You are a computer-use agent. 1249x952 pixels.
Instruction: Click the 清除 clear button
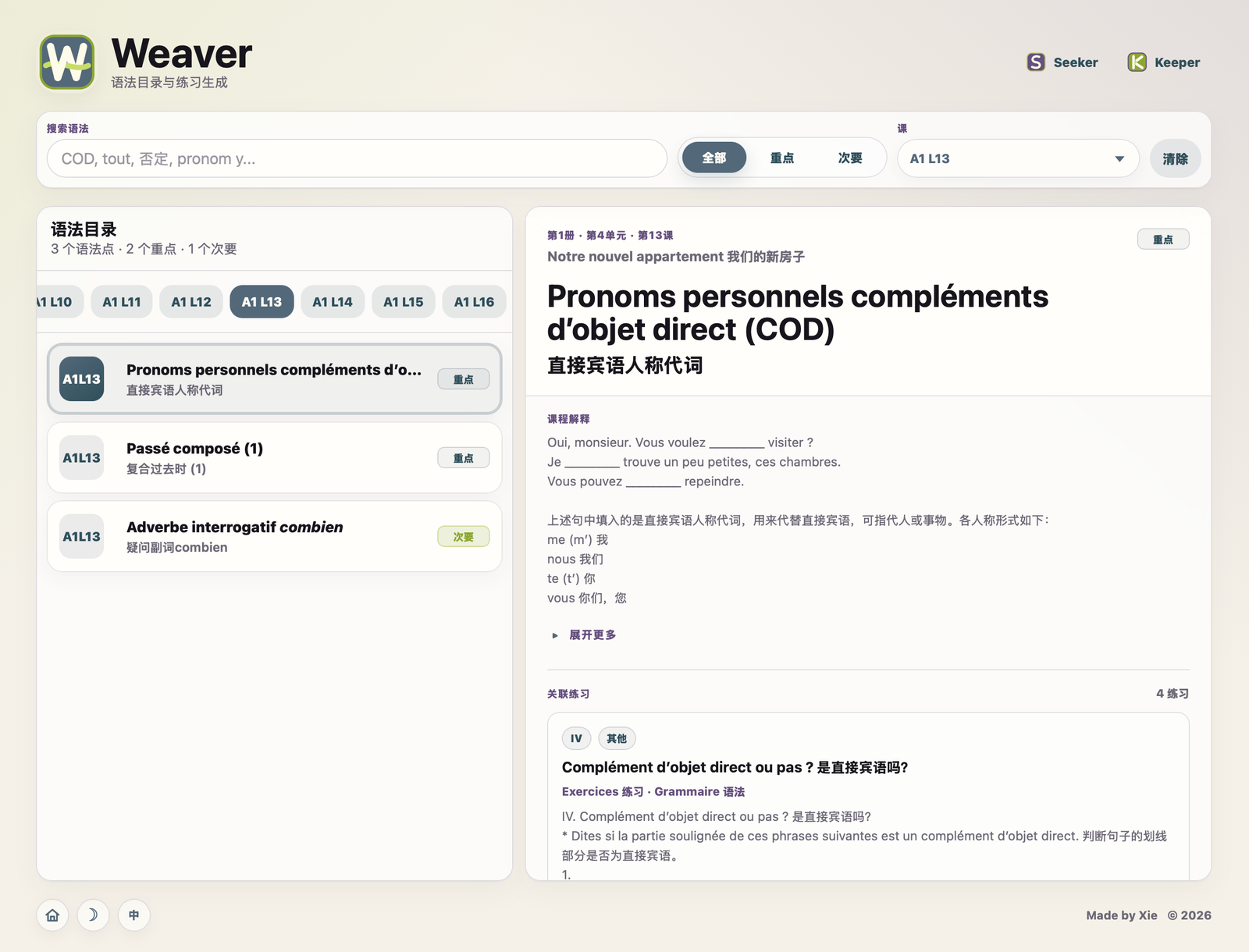(1175, 158)
